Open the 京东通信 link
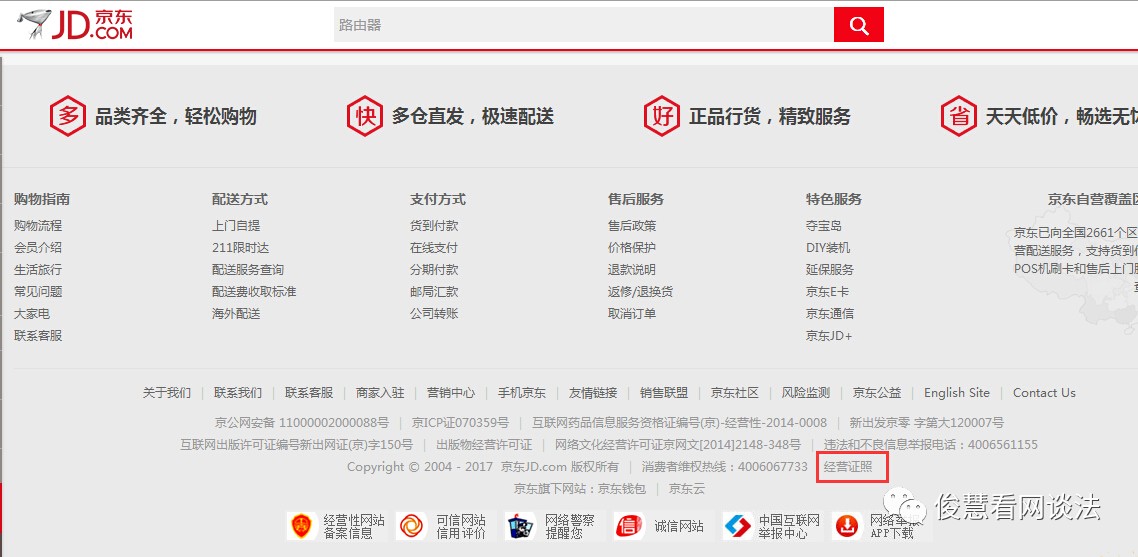The height and width of the screenshot is (557, 1138). click(830, 314)
